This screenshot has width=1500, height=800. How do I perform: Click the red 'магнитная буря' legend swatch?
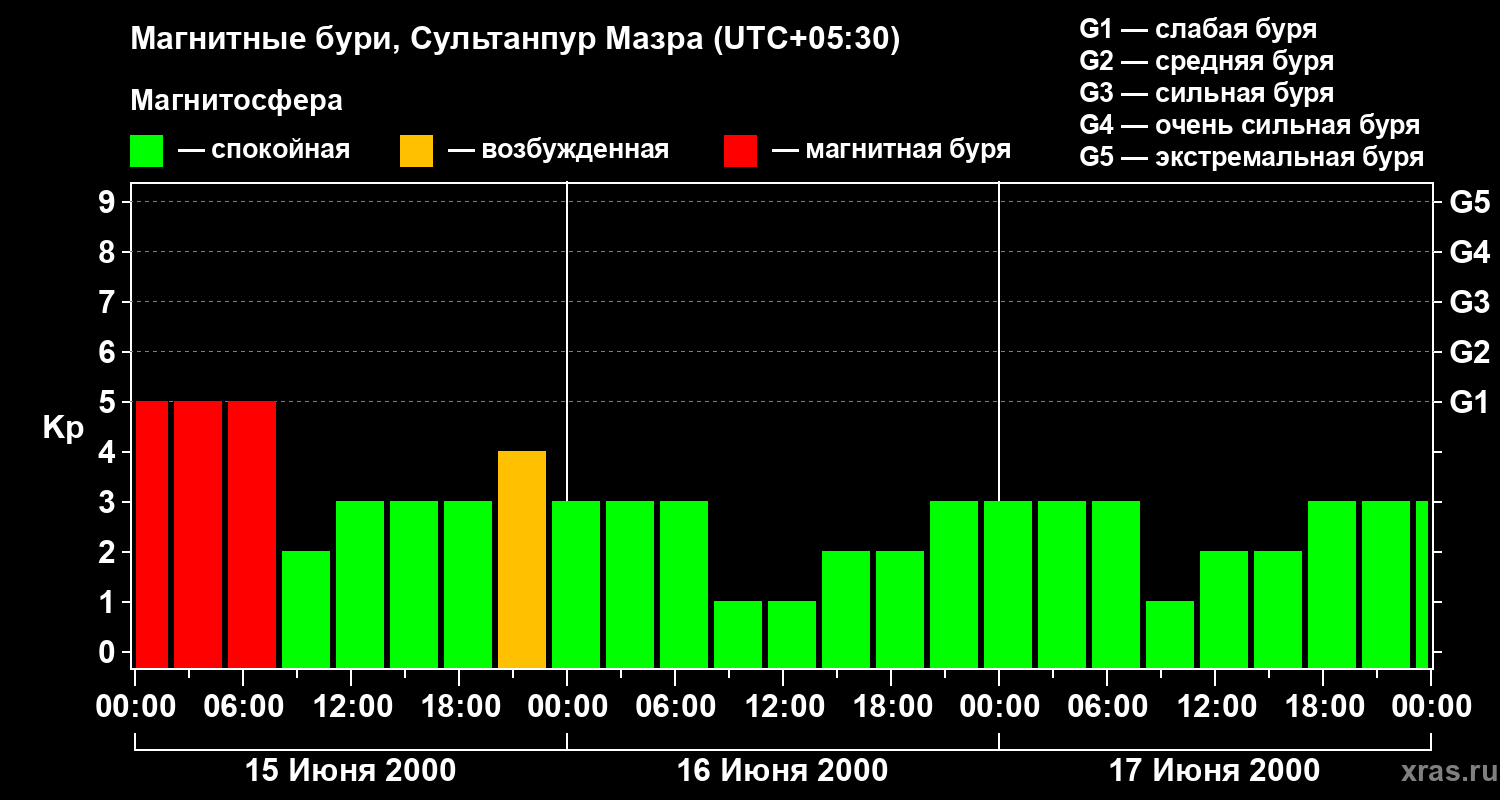point(740,151)
